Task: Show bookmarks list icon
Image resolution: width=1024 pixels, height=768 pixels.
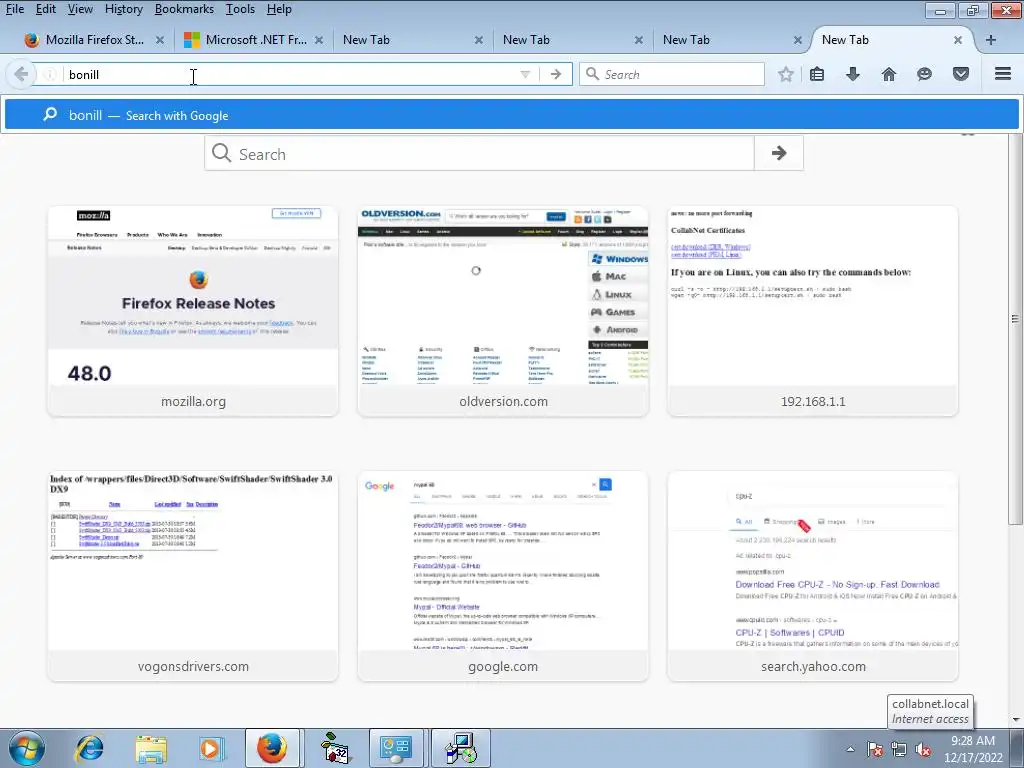Action: click(x=817, y=74)
